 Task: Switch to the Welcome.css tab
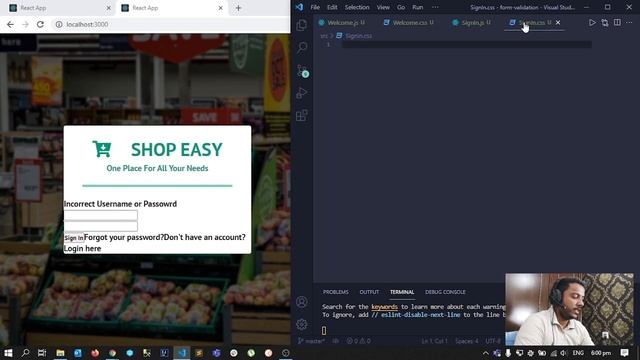pyautogui.click(x=409, y=23)
